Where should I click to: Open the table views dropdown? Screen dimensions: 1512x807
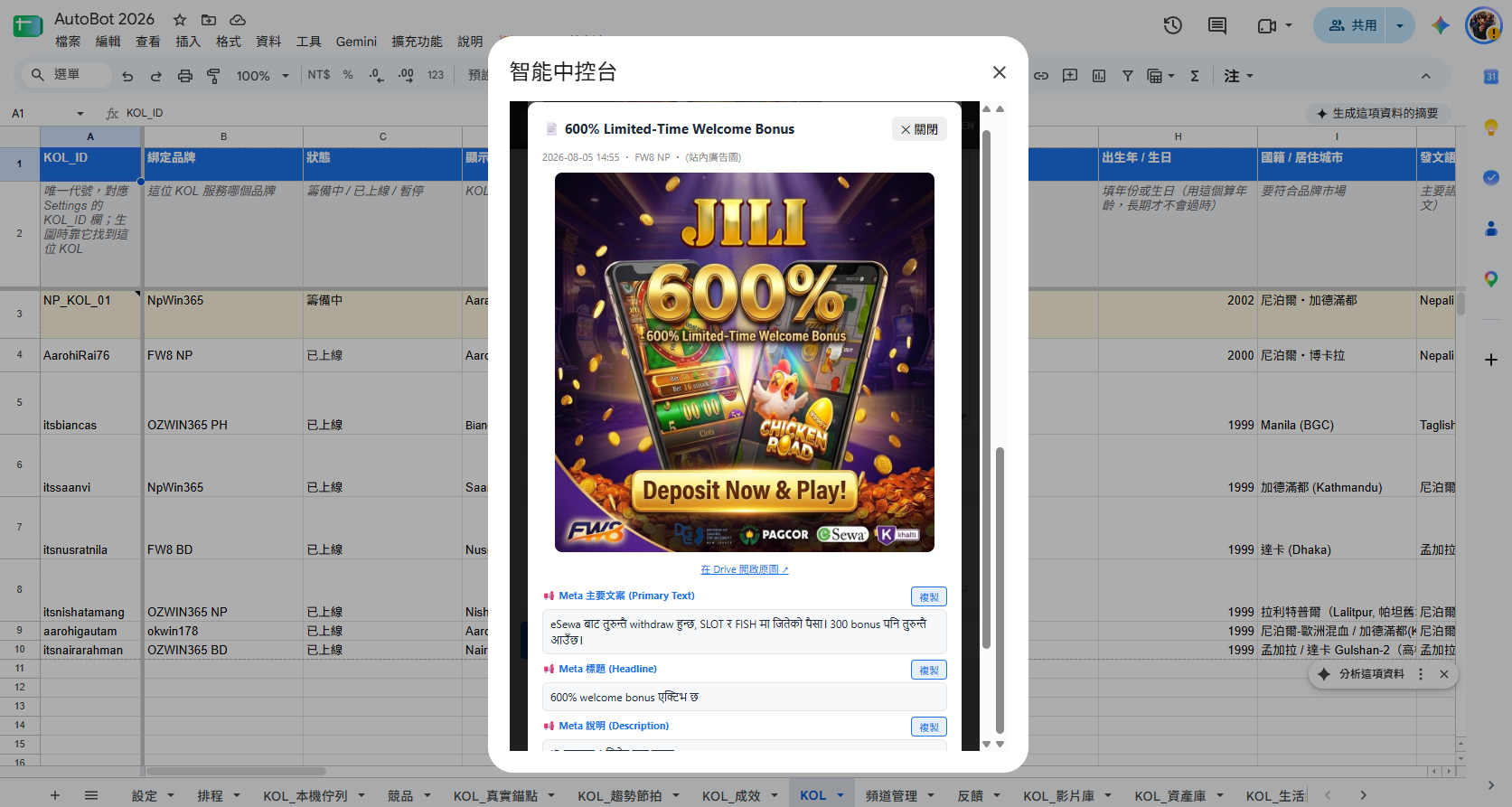point(1160,76)
